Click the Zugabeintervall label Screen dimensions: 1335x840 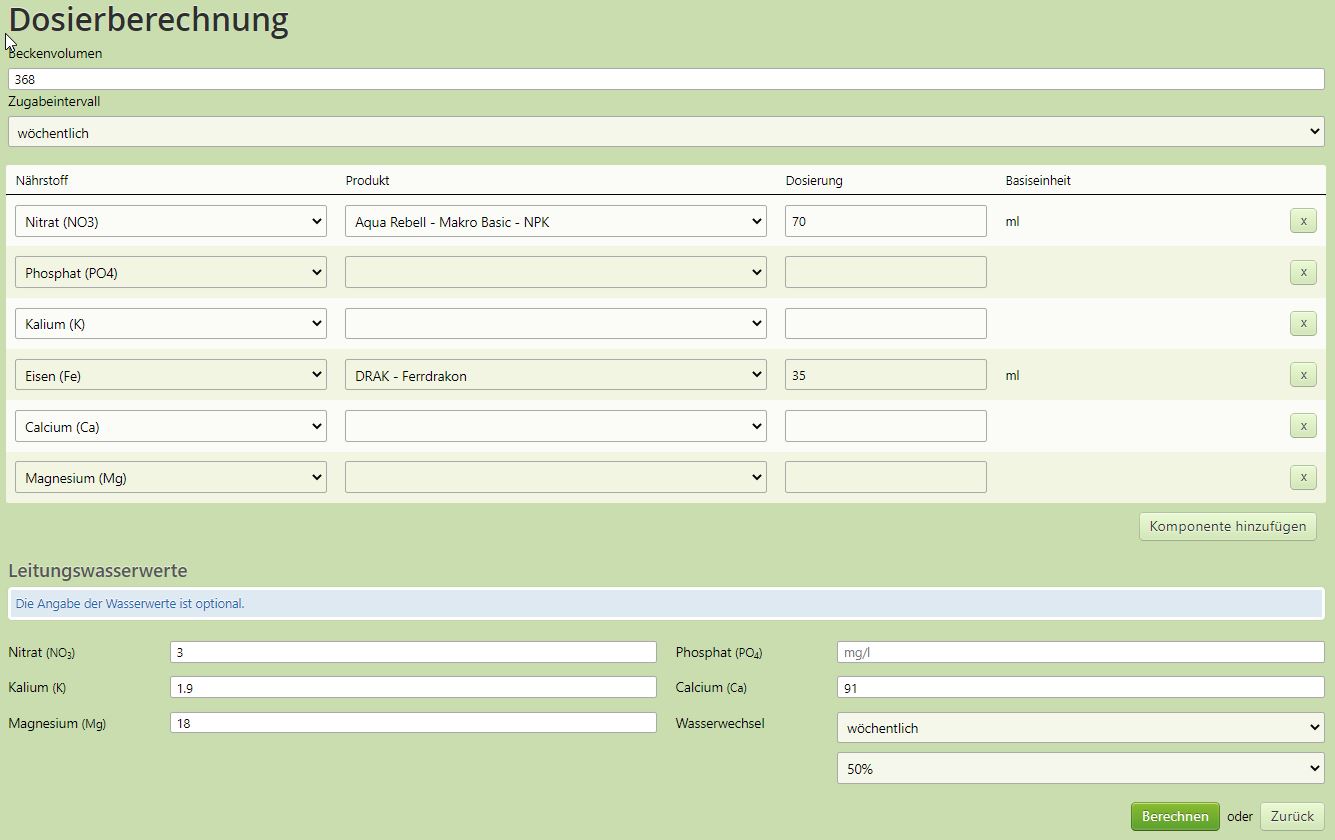click(54, 101)
